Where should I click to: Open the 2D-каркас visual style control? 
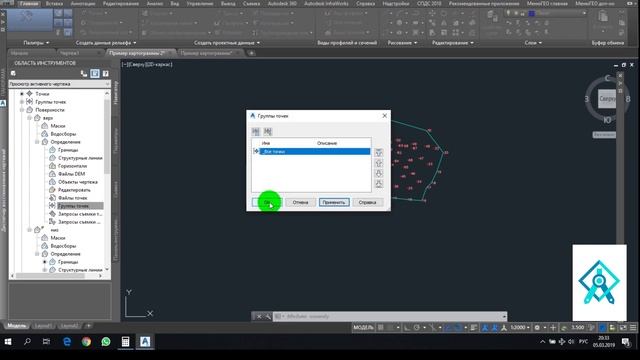[160, 64]
